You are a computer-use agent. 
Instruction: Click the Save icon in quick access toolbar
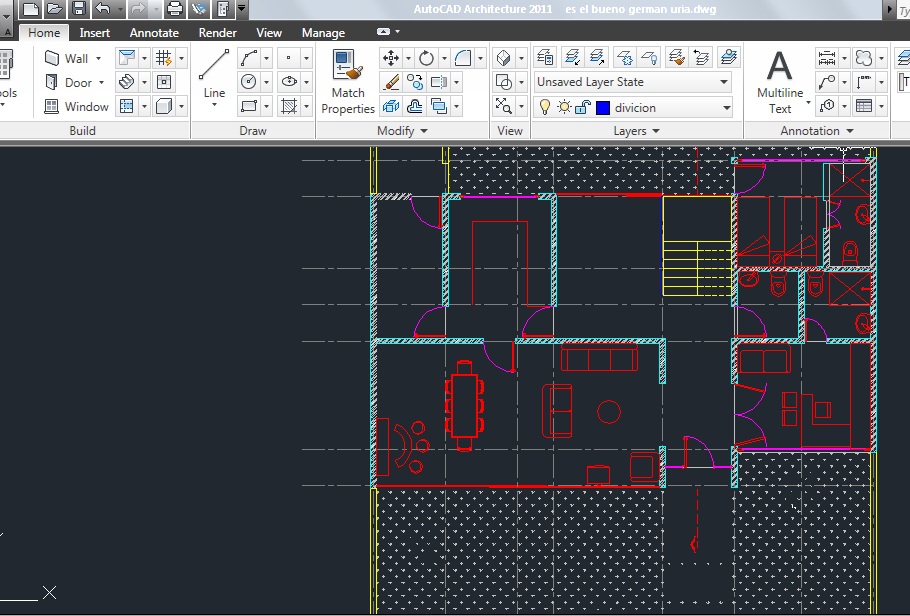(x=80, y=8)
